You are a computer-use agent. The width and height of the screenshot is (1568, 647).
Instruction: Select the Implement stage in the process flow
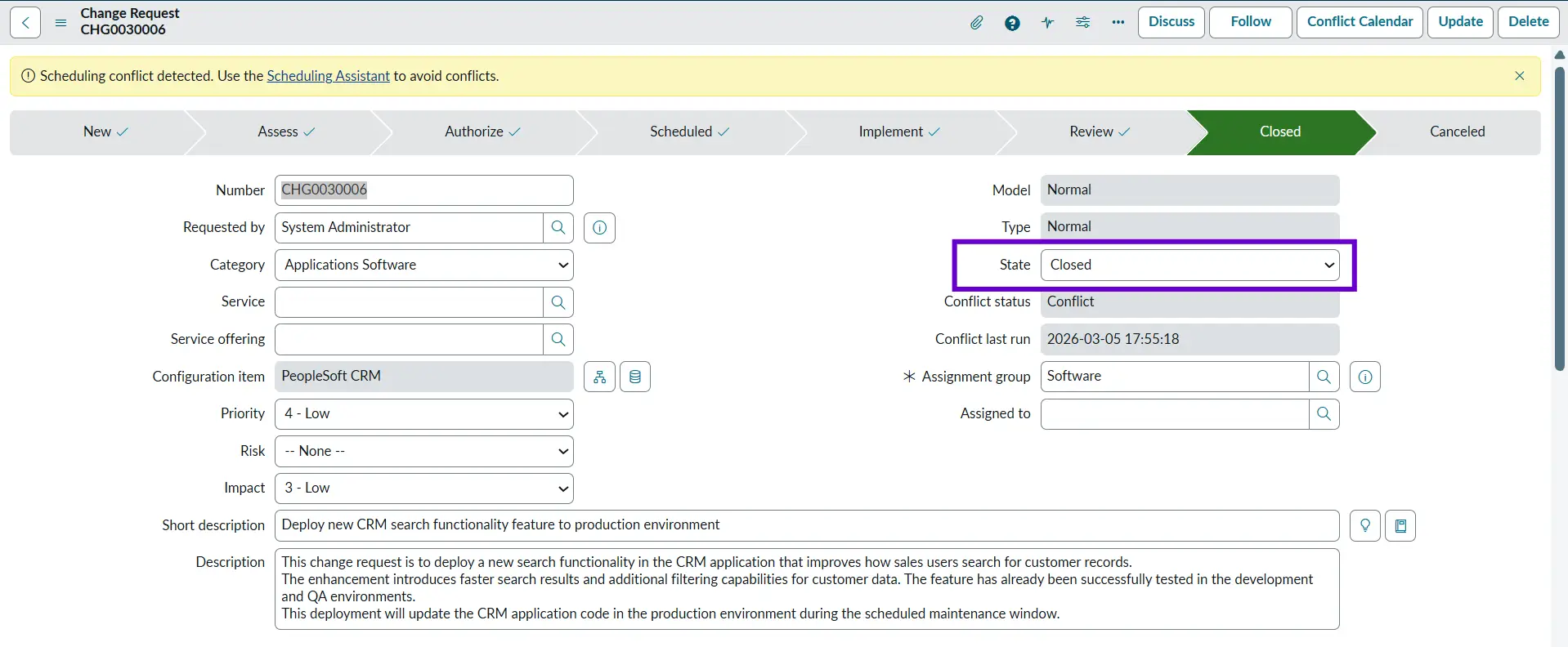898,132
